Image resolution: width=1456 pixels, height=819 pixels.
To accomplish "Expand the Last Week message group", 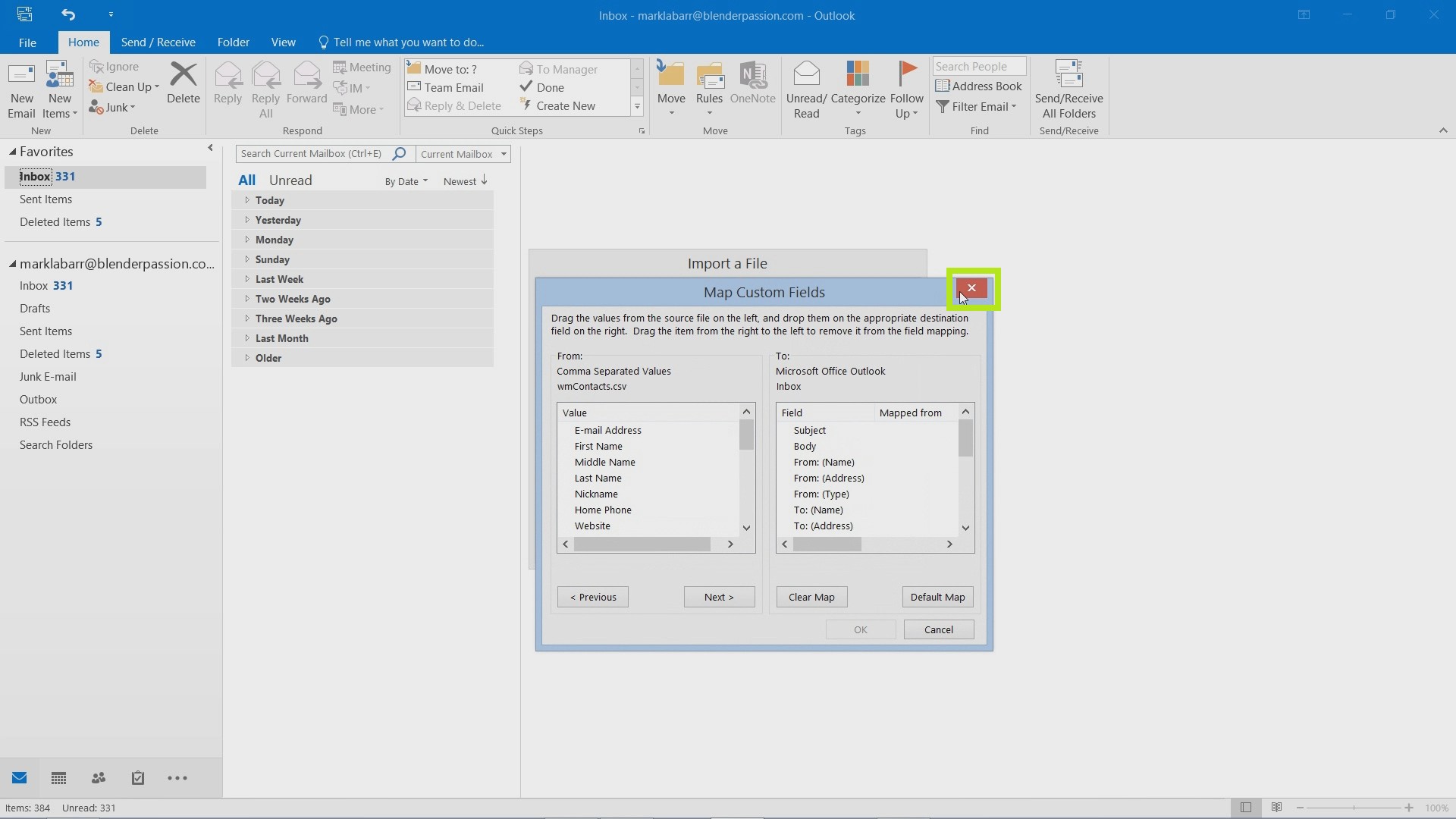I will pos(246,279).
